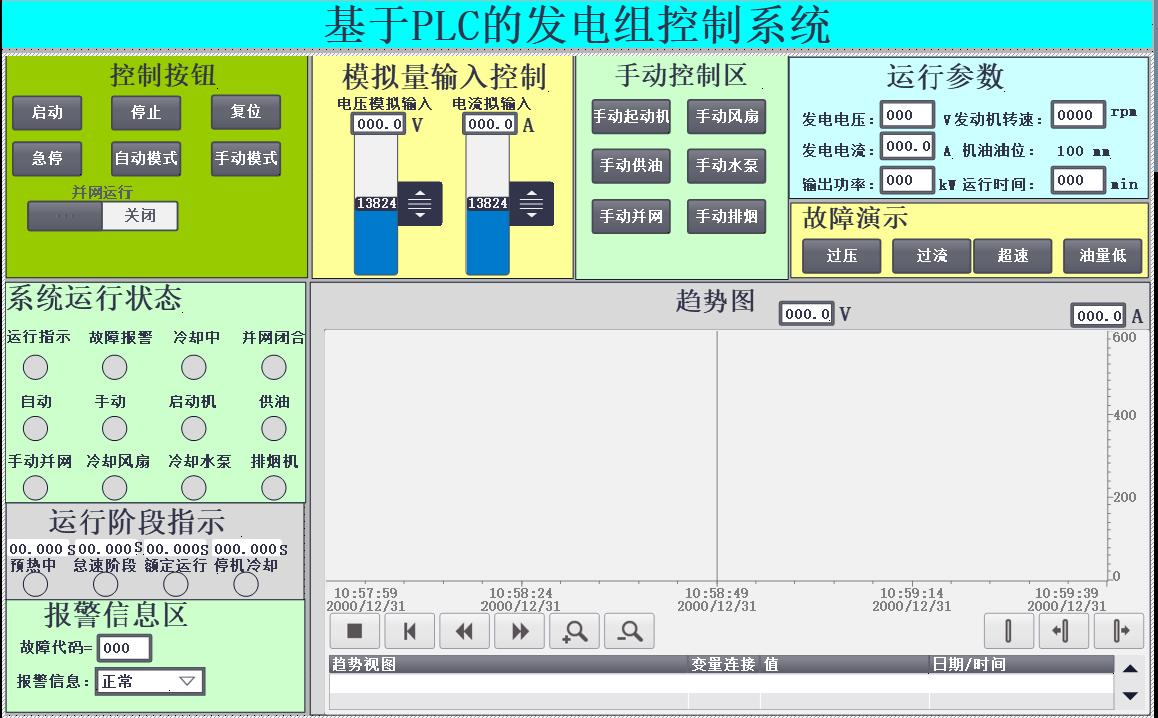Click the 手动 indicator lamp
This screenshot has width=1158, height=718.
point(114,428)
